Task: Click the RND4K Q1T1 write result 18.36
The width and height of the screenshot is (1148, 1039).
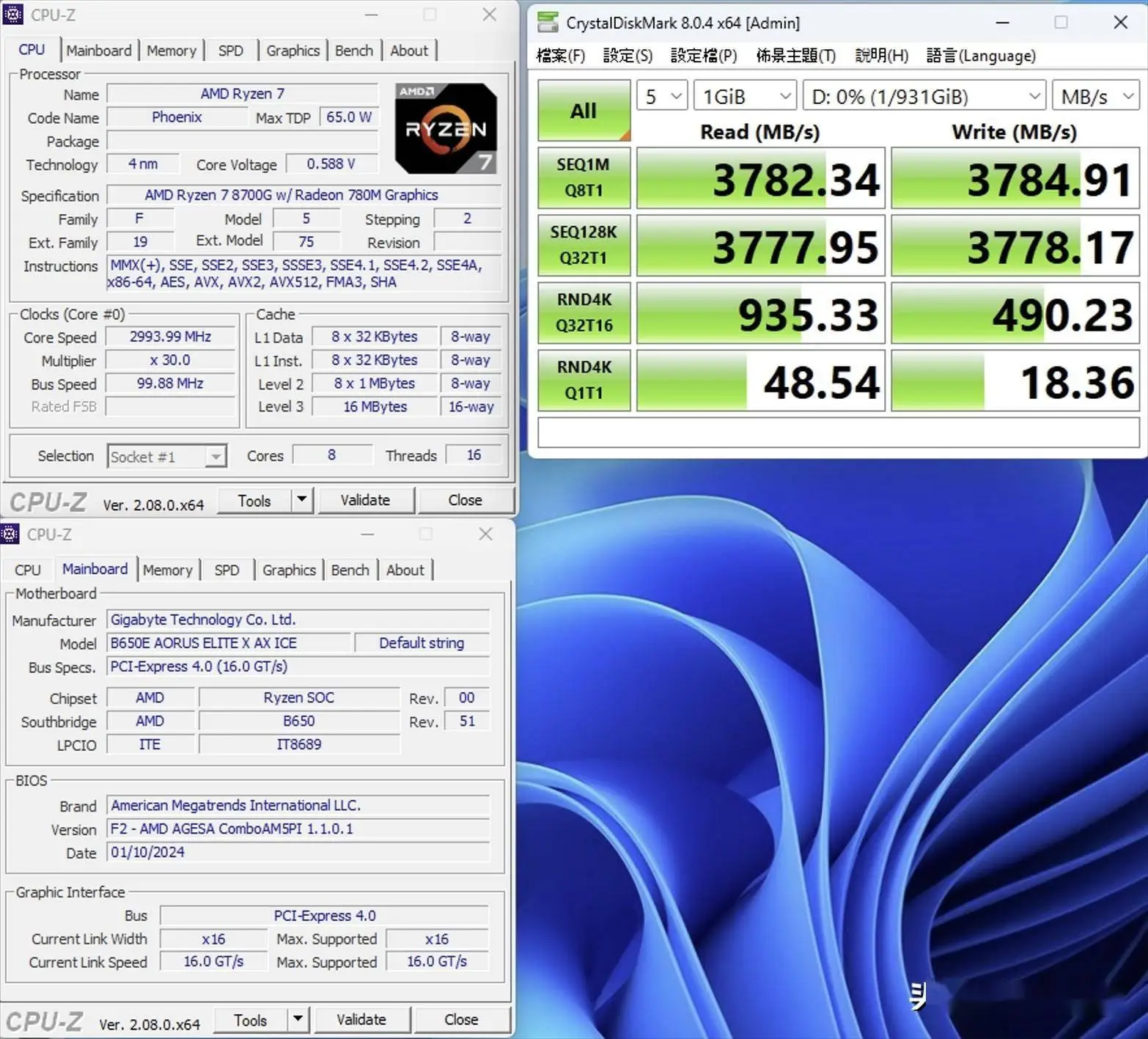Action: point(1015,381)
